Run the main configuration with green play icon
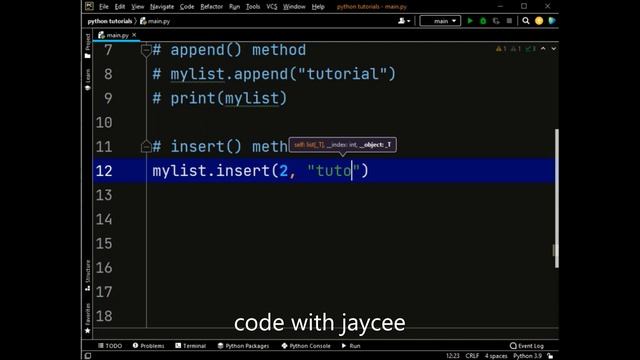Image resolution: width=640 pixels, height=360 pixels. coord(470,21)
